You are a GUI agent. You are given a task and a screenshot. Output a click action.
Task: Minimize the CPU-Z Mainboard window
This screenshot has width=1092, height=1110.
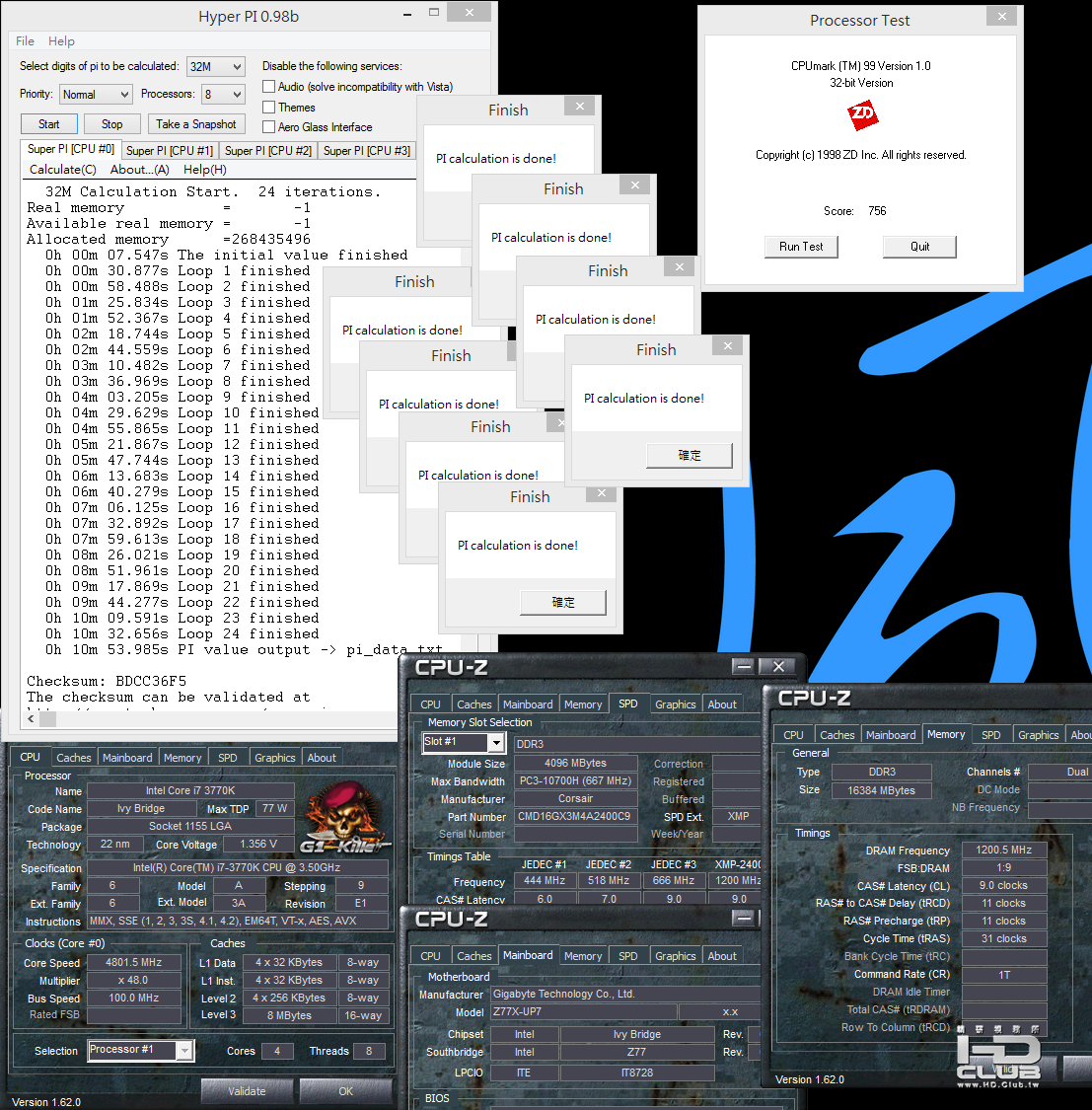pos(743,919)
